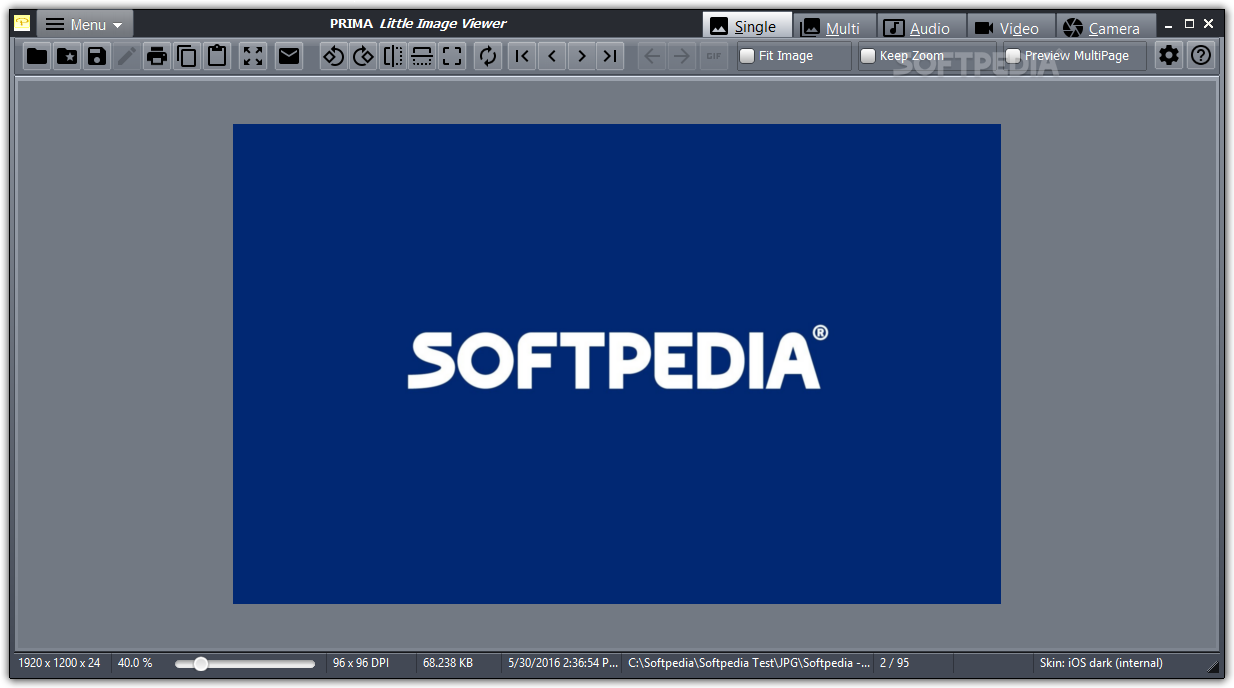1234x688 pixels.
Task: Refresh the image with the circular arrows icon
Action: [488, 56]
